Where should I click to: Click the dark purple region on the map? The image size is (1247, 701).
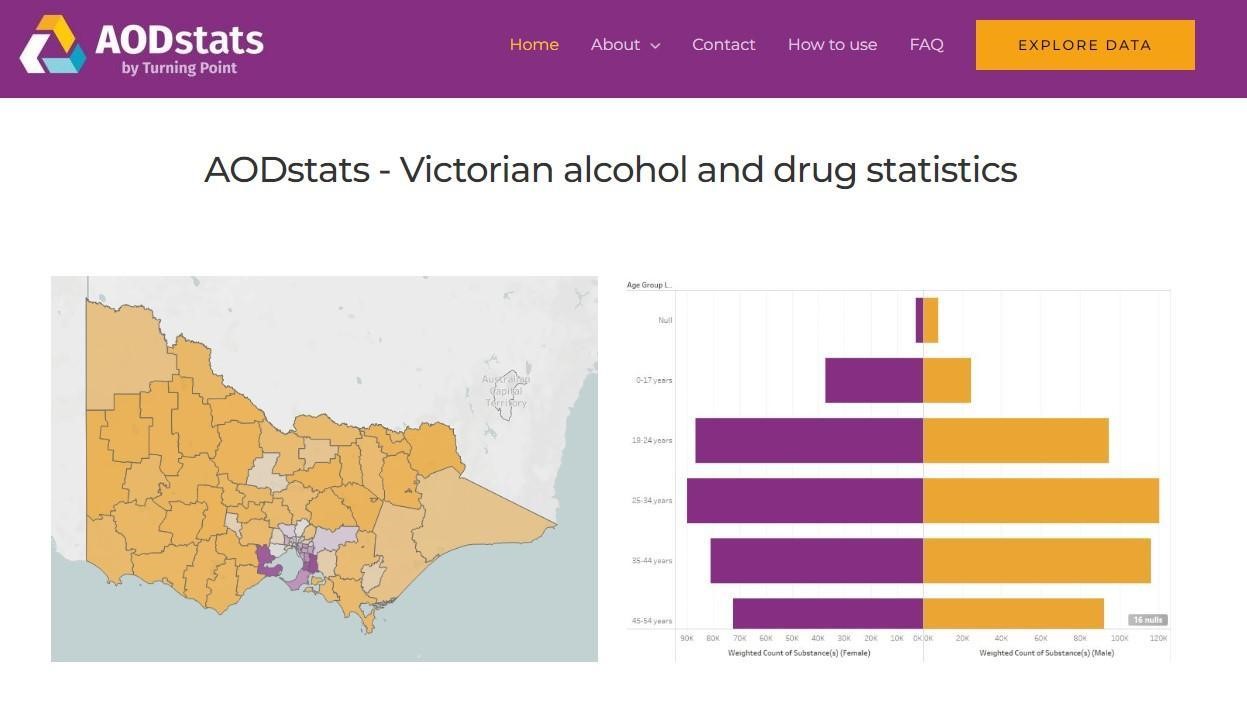tap(265, 558)
